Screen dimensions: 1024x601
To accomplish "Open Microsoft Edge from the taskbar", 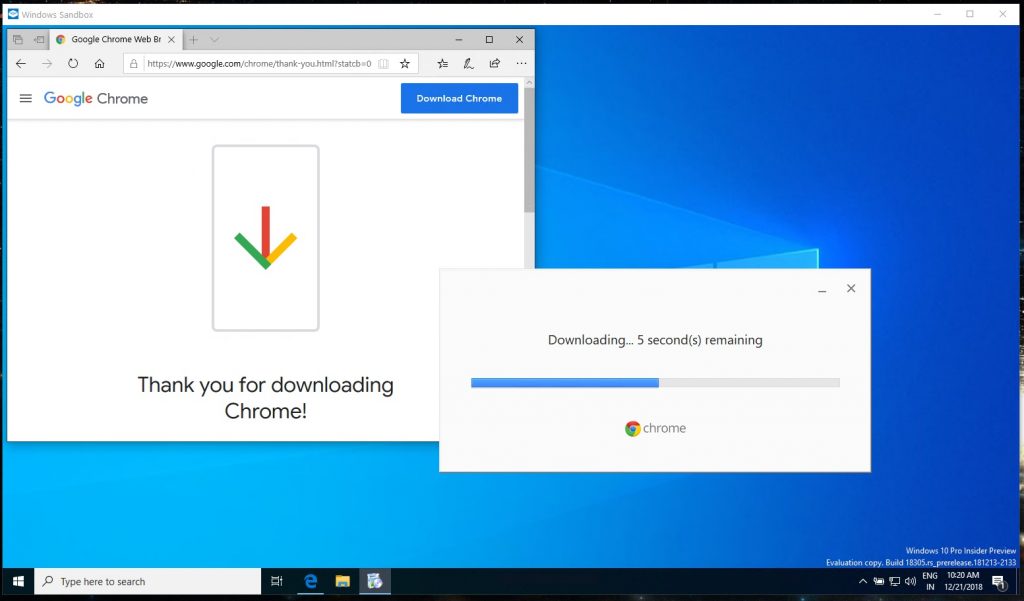I will [x=310, y=581].
